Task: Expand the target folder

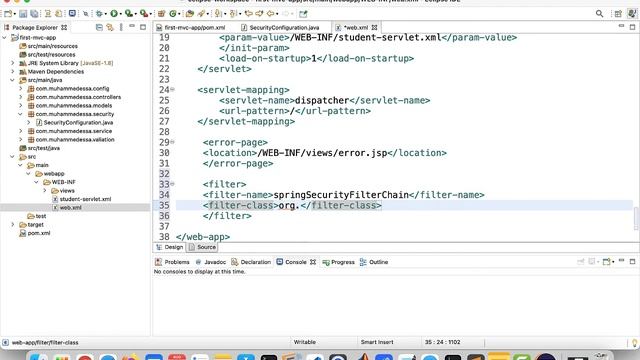Action: pyautogui.click(x=13, y=224)
